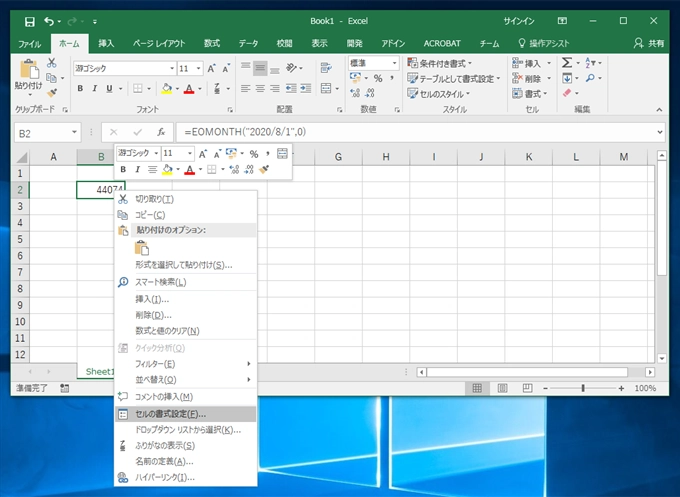Viewport: 680px width, 497px height.
Task: Click the mini toolbar fill color bucket
Action: 167,169
